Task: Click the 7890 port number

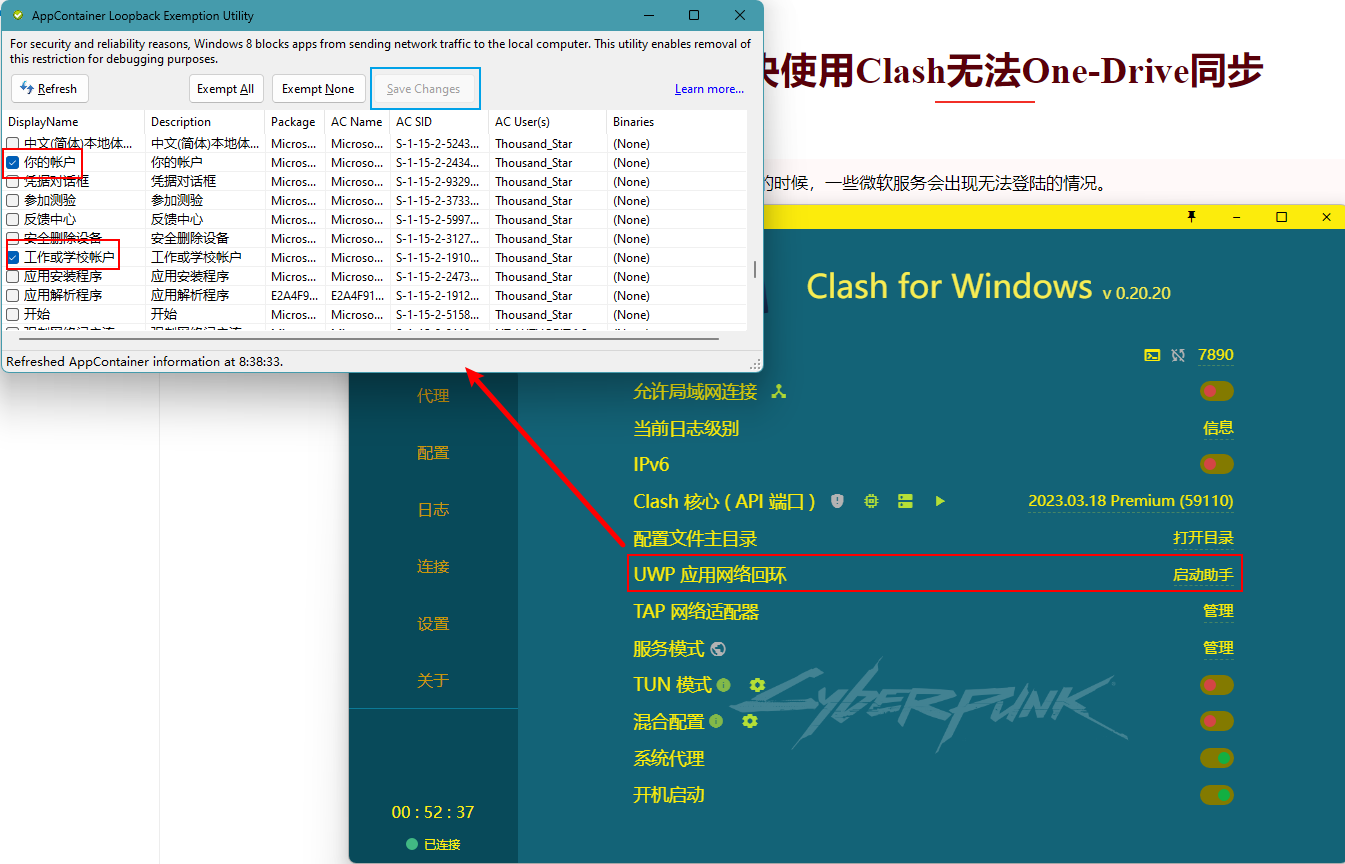Action: pyautogui.click(x=1216, y=355)
